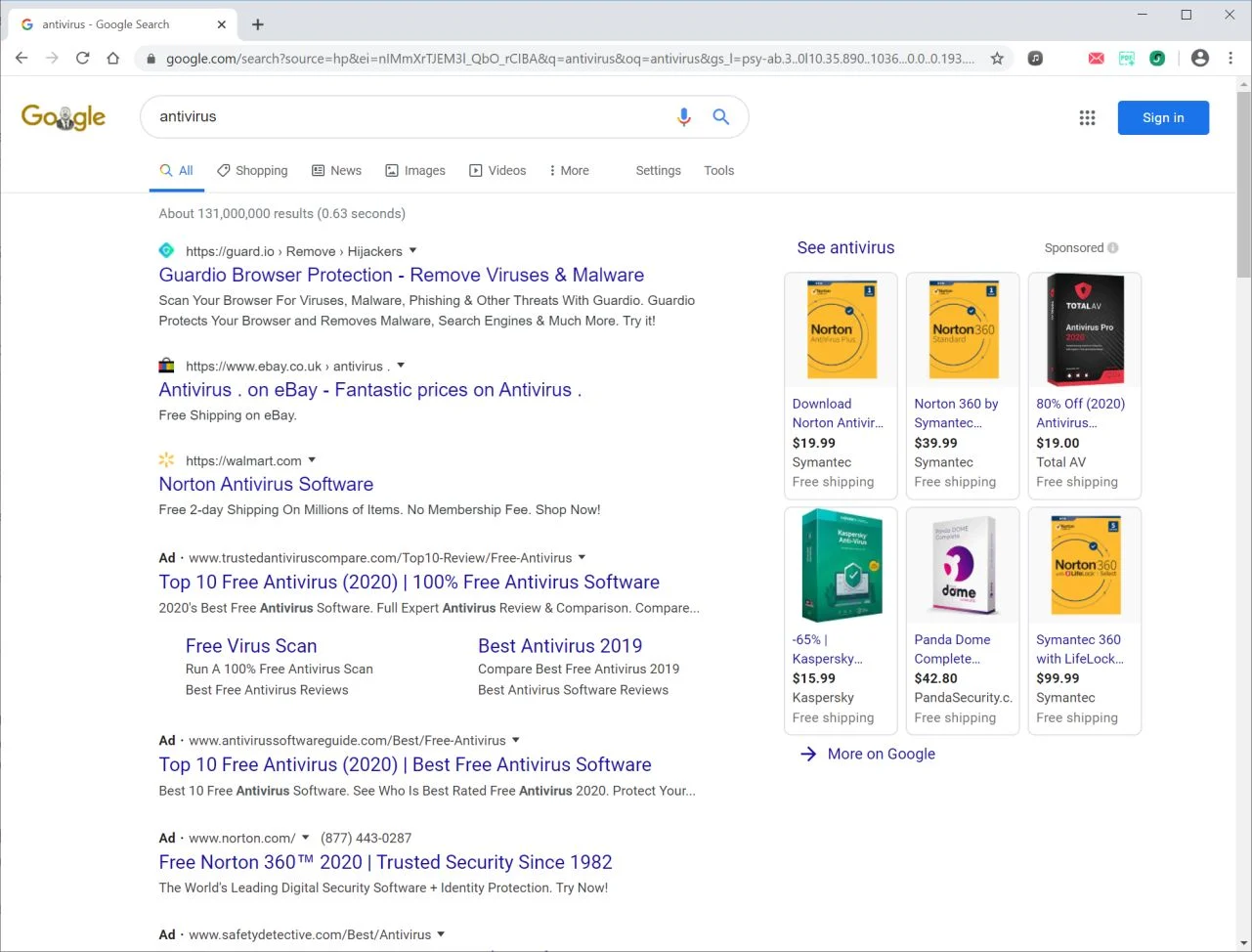The image size is (1252, 952).
Task: Open Guardio Browser Protection result link
Action: (x=402, y=276)
